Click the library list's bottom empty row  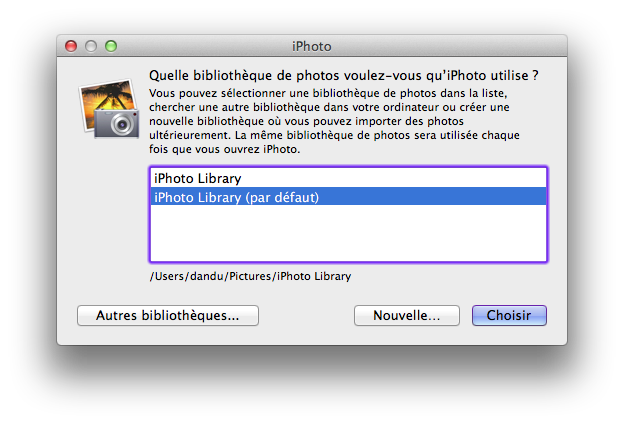click(348, 250)
